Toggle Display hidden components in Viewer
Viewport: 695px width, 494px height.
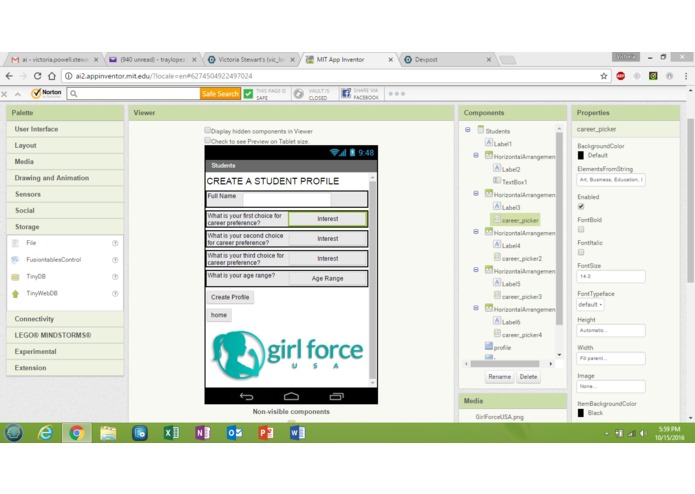click(207, 130)
